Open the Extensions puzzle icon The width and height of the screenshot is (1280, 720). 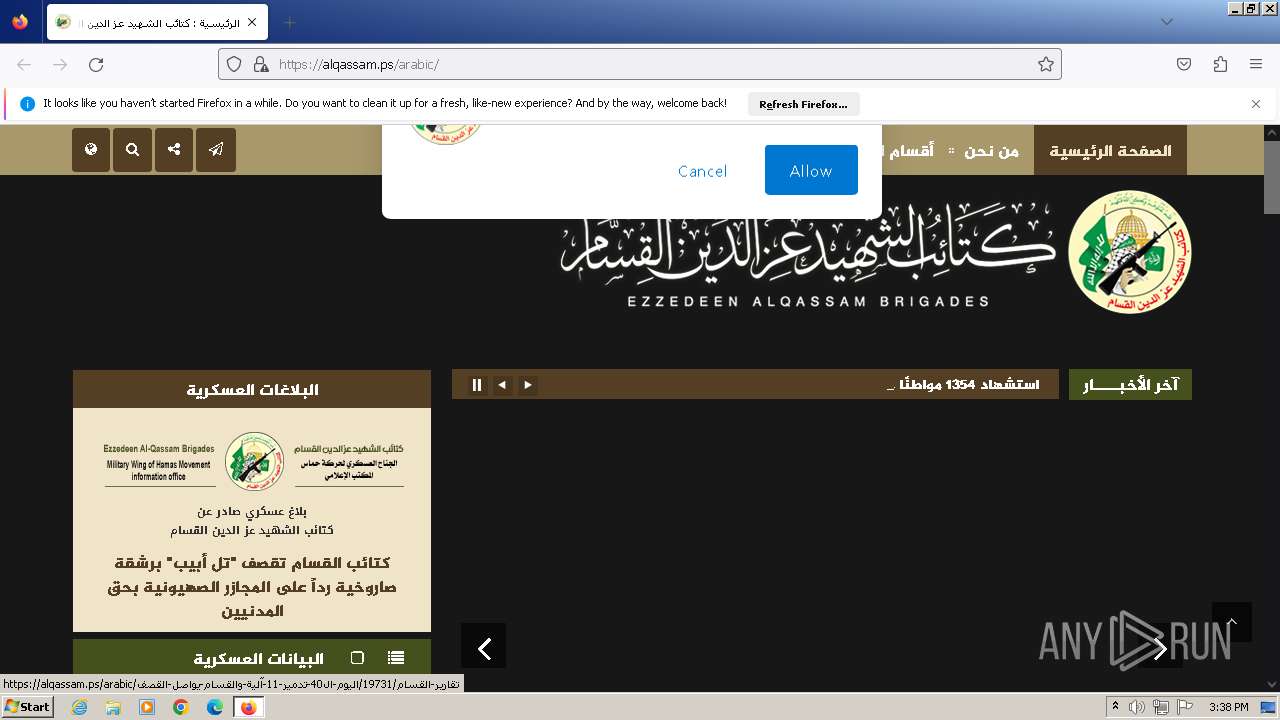coord(1220,64)
